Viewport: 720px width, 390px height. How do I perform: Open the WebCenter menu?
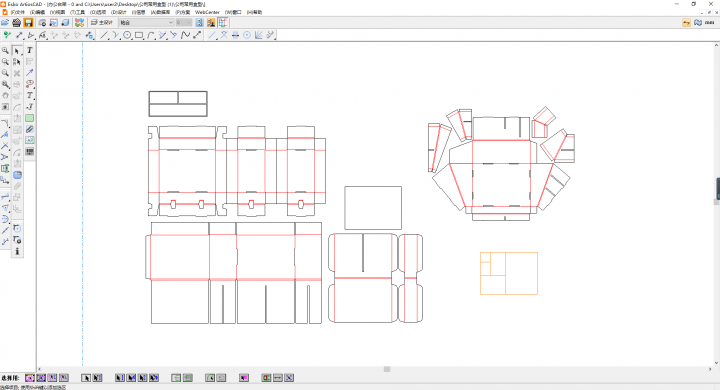207,12
